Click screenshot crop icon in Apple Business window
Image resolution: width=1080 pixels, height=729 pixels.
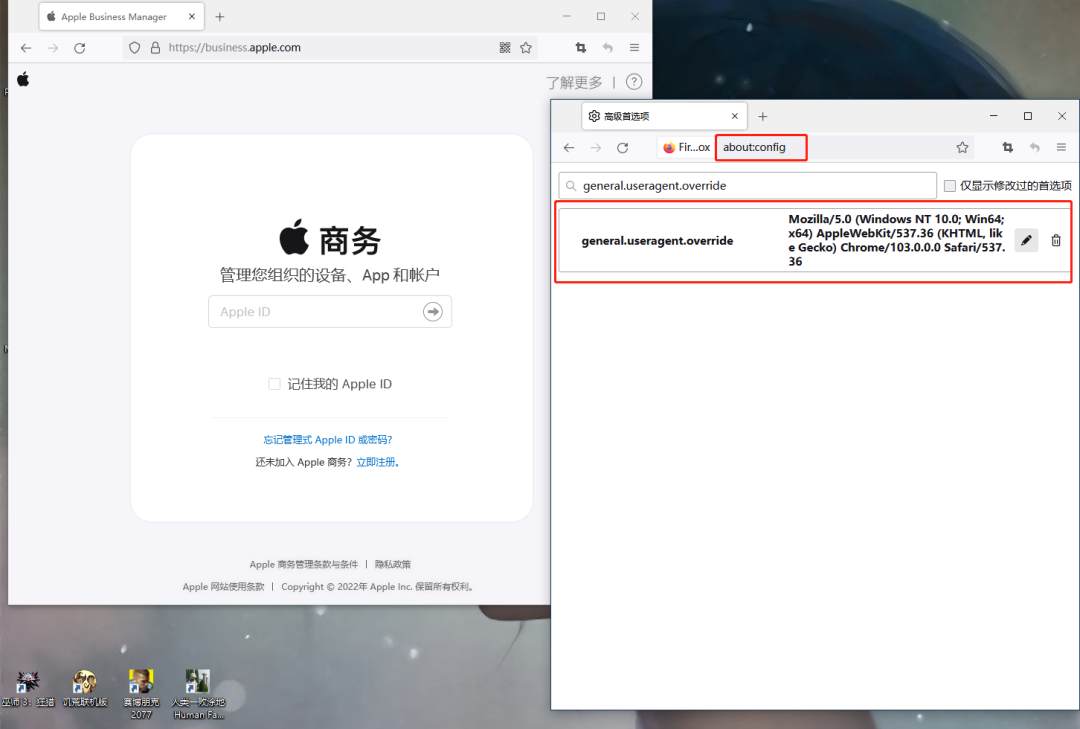(581, 48)
